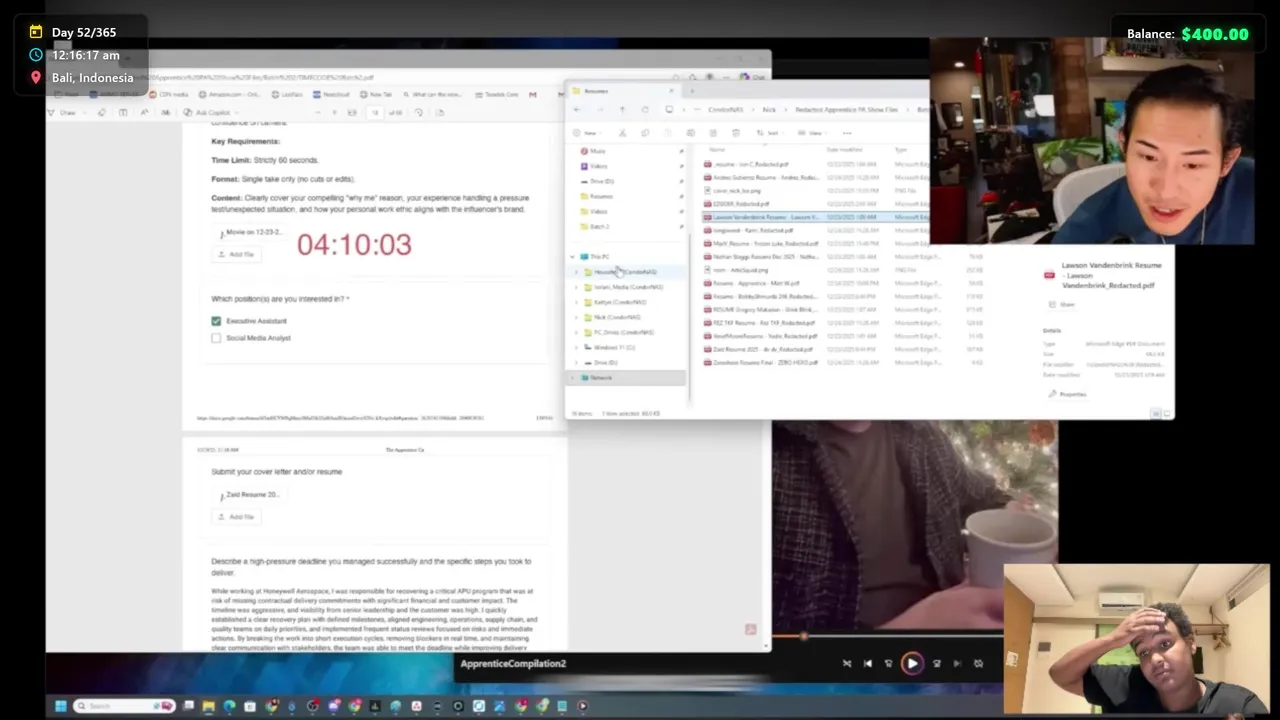
Task: Open the Zaid Resume uploaded file chip
Action: (251, 495)
